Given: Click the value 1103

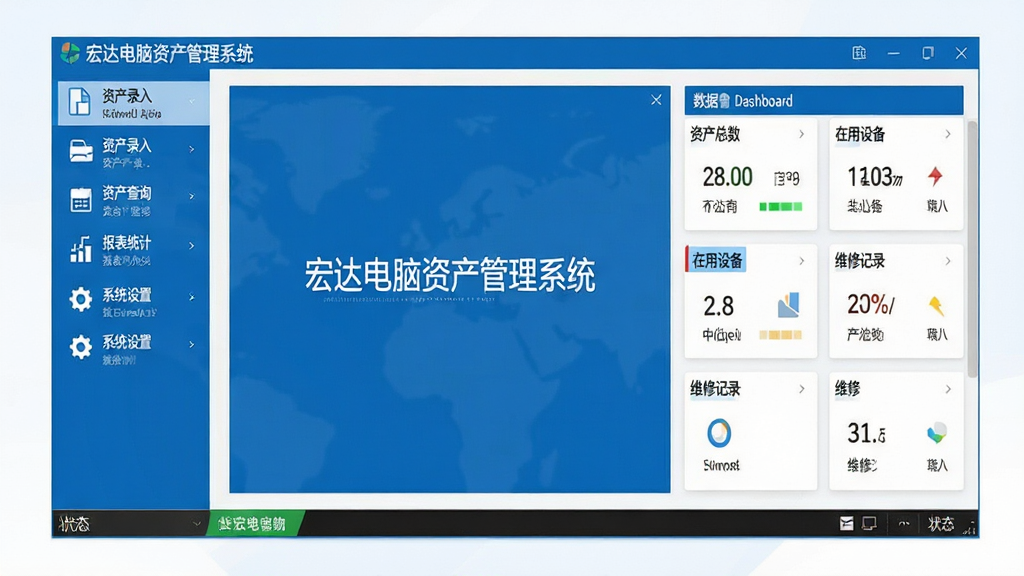Looking at the screenshot, I should tap(874, 176).
